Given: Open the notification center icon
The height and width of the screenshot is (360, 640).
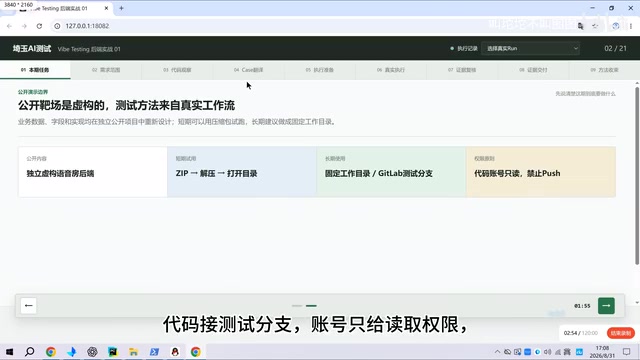Looking at the screenshot, I should (627, 352).
